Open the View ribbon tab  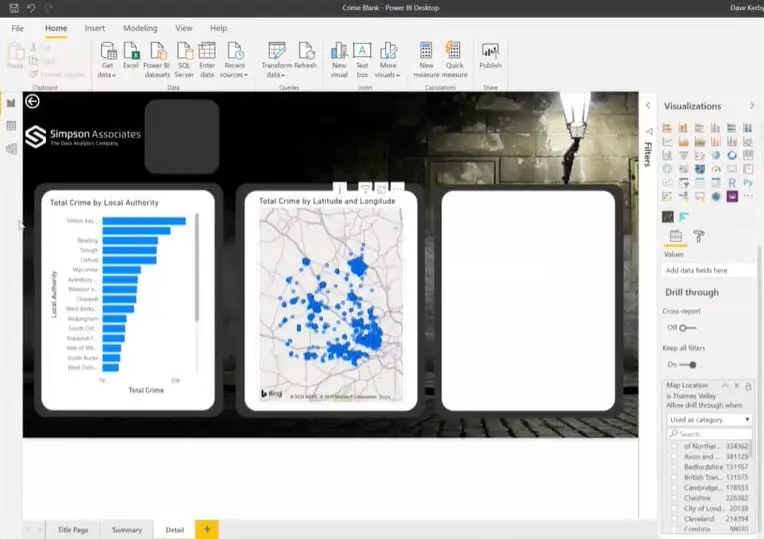click(184, 28)
